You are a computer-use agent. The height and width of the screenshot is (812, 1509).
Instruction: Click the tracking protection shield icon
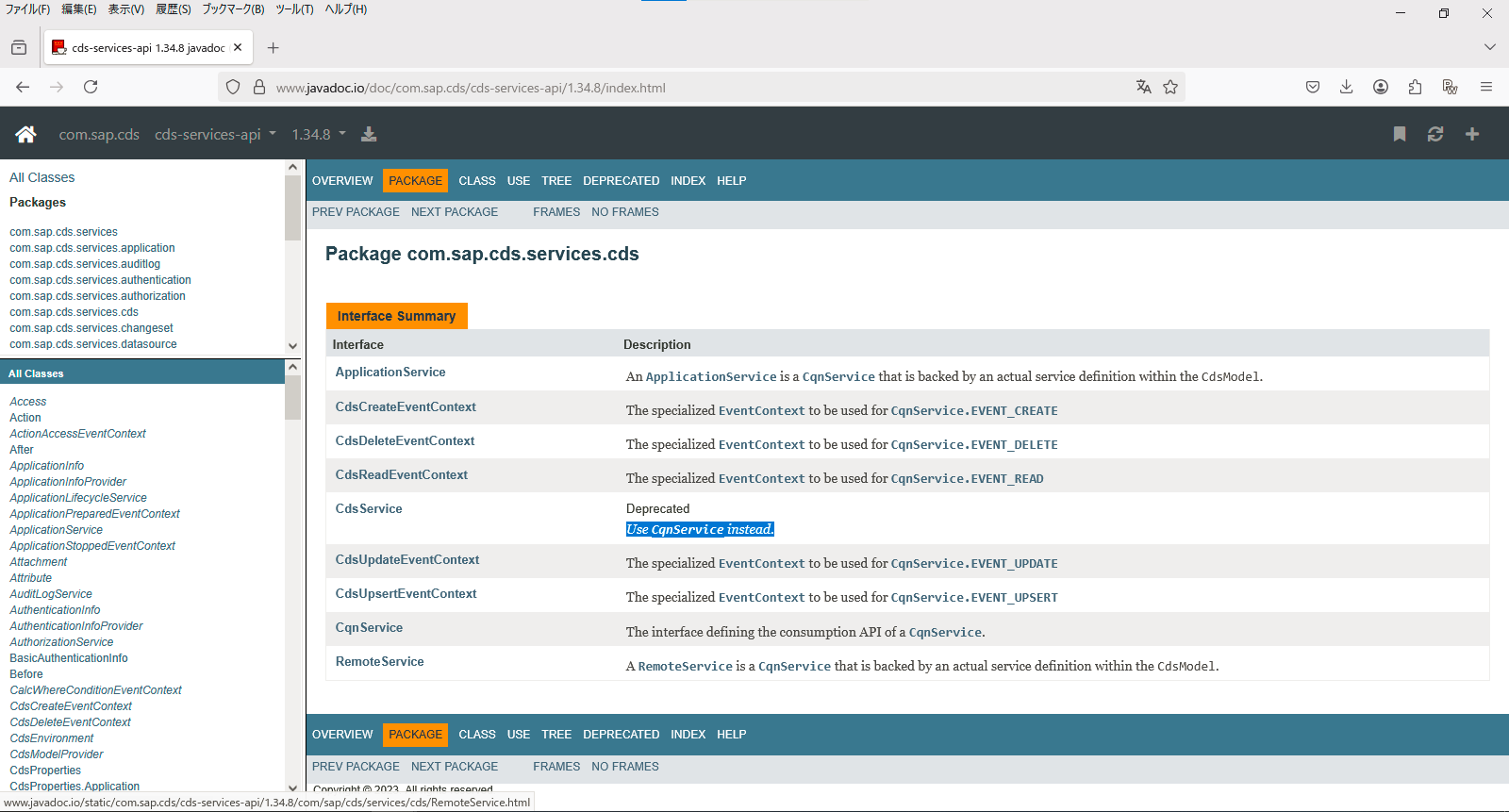pyautogui.click(x=233, y=88)
